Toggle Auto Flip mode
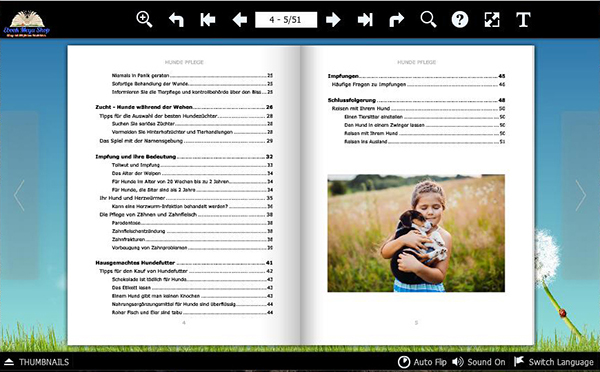Screen dimensions: 600x372 (422, 362)
